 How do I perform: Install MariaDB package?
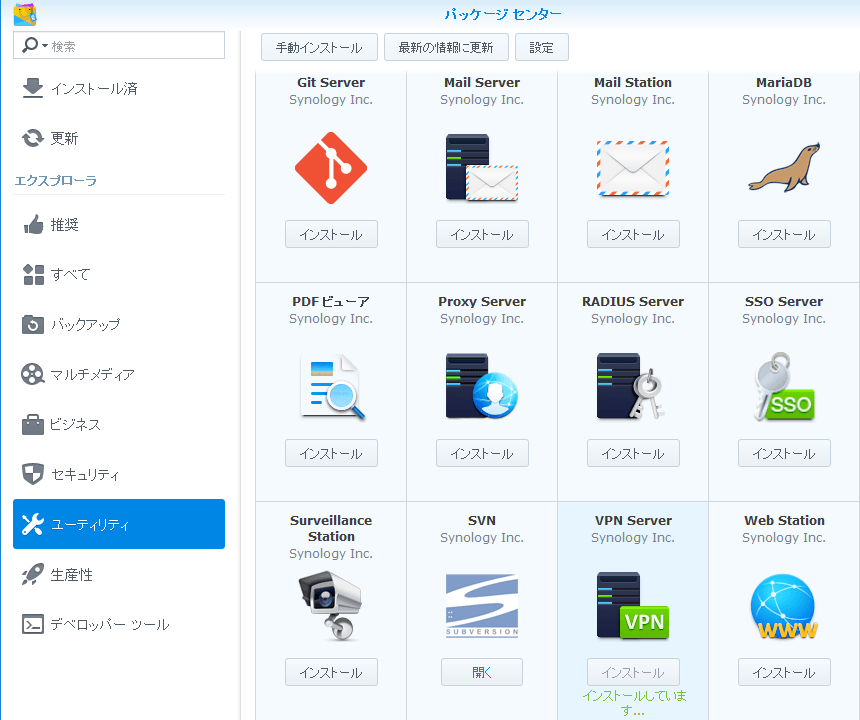pos(784,234)
